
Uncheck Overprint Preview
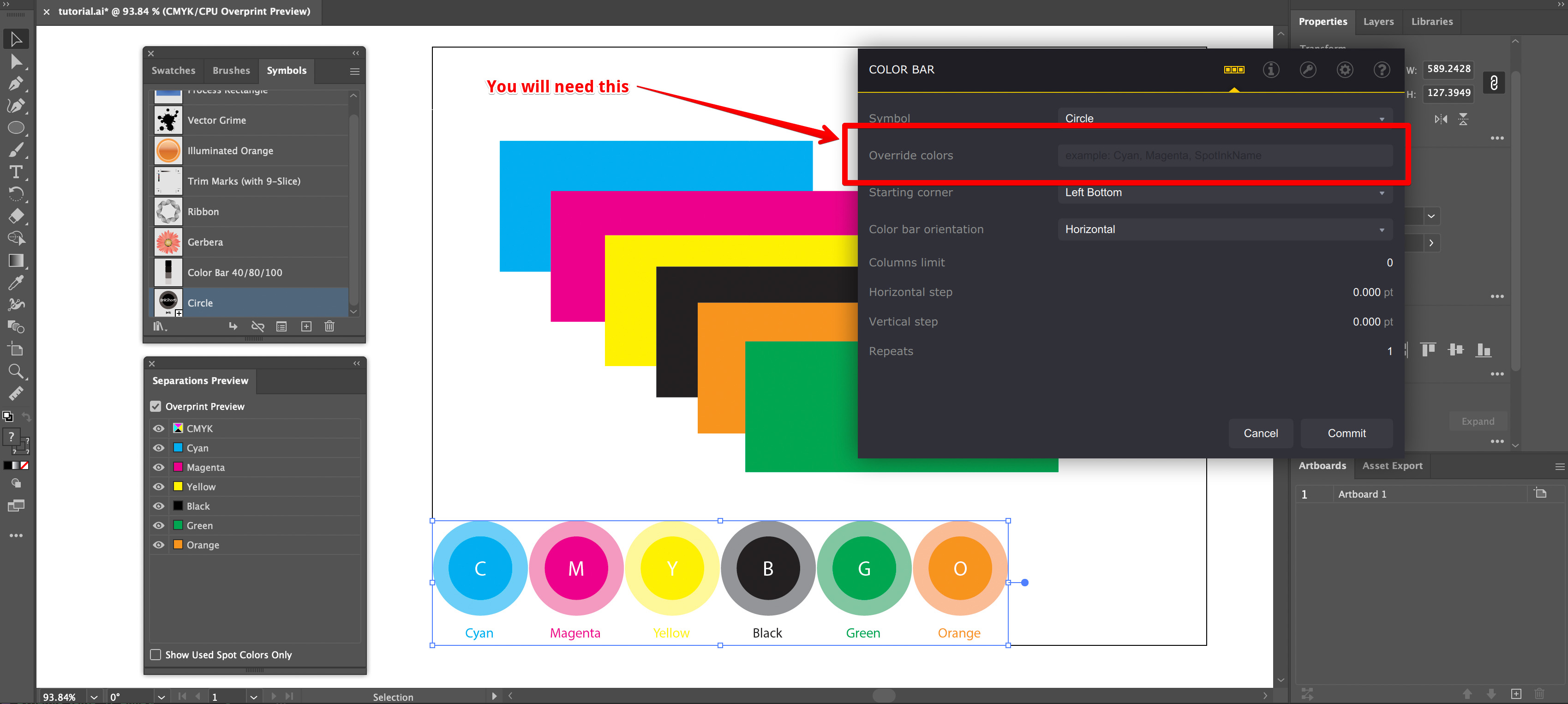point(156,406)
